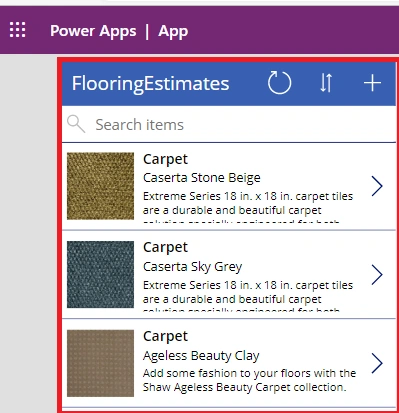This screenshot has height=413, width=399.
Task: Toggle sort order with the arrows icon
Action: (x=326, y=83)
